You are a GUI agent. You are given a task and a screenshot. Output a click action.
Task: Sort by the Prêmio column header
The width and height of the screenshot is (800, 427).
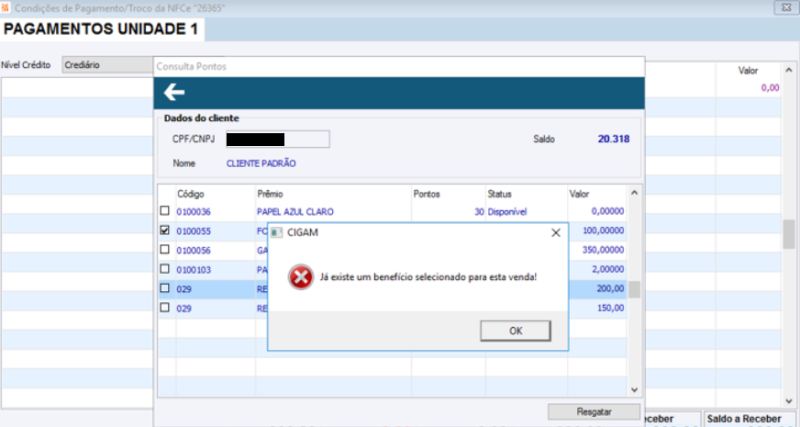(270, 194)
